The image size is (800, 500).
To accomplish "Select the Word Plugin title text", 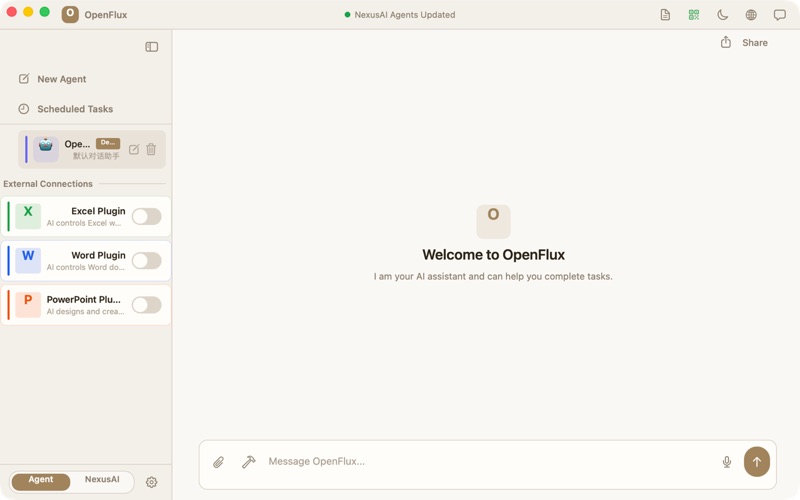I will (x=98, y=255).
